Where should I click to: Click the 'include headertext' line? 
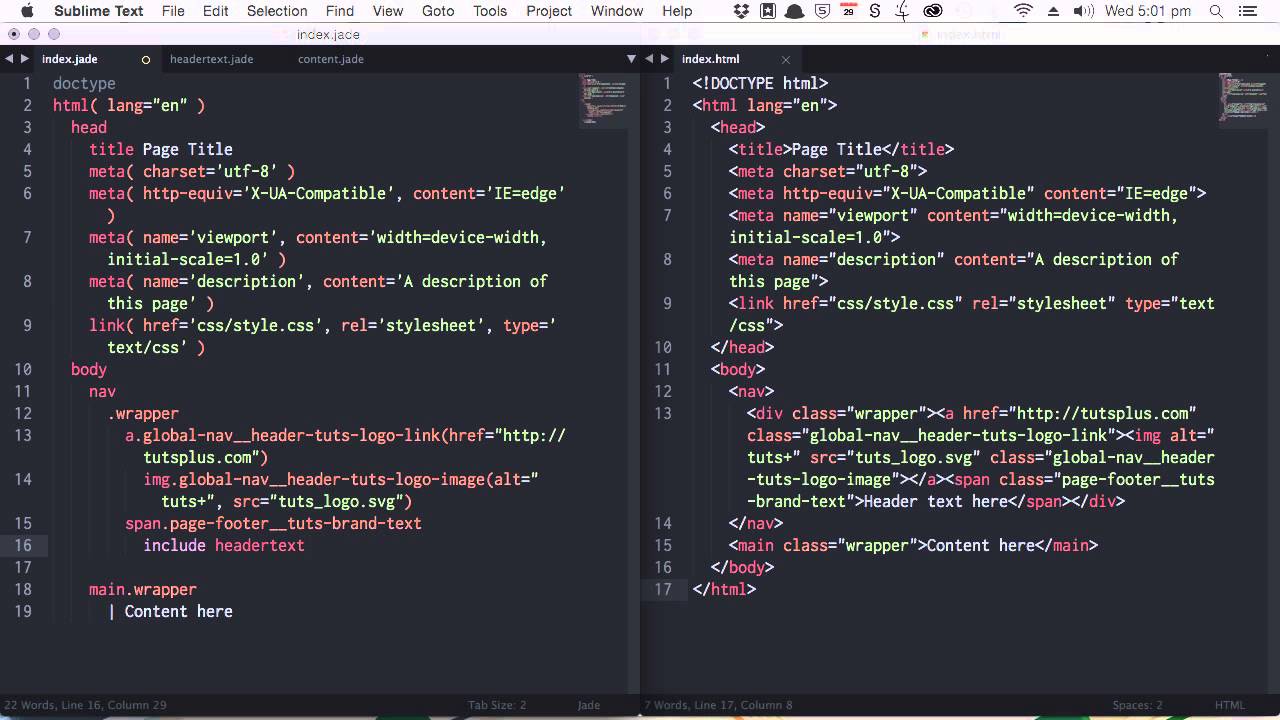(x=224, y=545)
